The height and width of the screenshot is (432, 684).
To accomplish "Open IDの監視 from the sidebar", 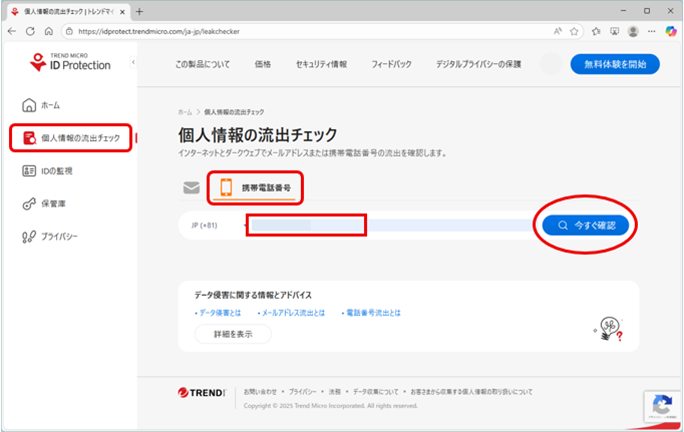I will (29, 171).
